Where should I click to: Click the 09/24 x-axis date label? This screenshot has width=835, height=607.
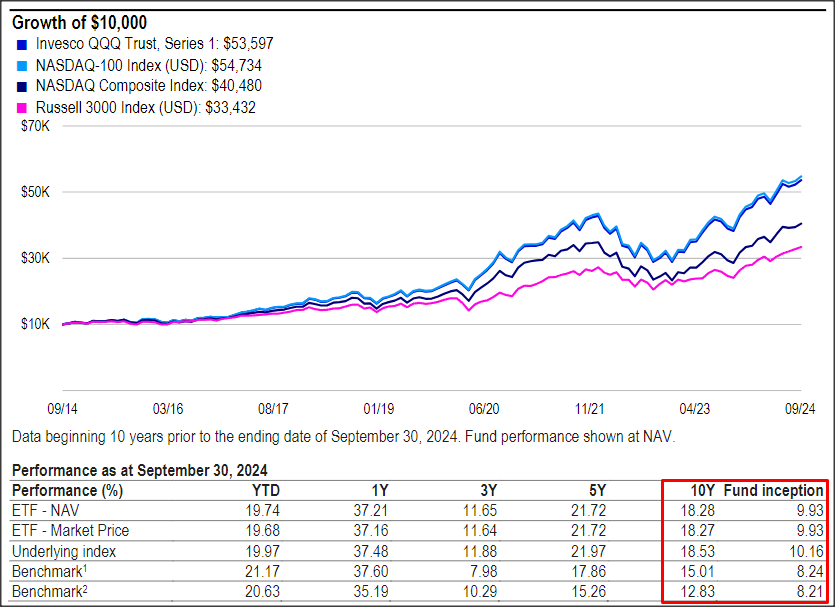click(800, 409)
